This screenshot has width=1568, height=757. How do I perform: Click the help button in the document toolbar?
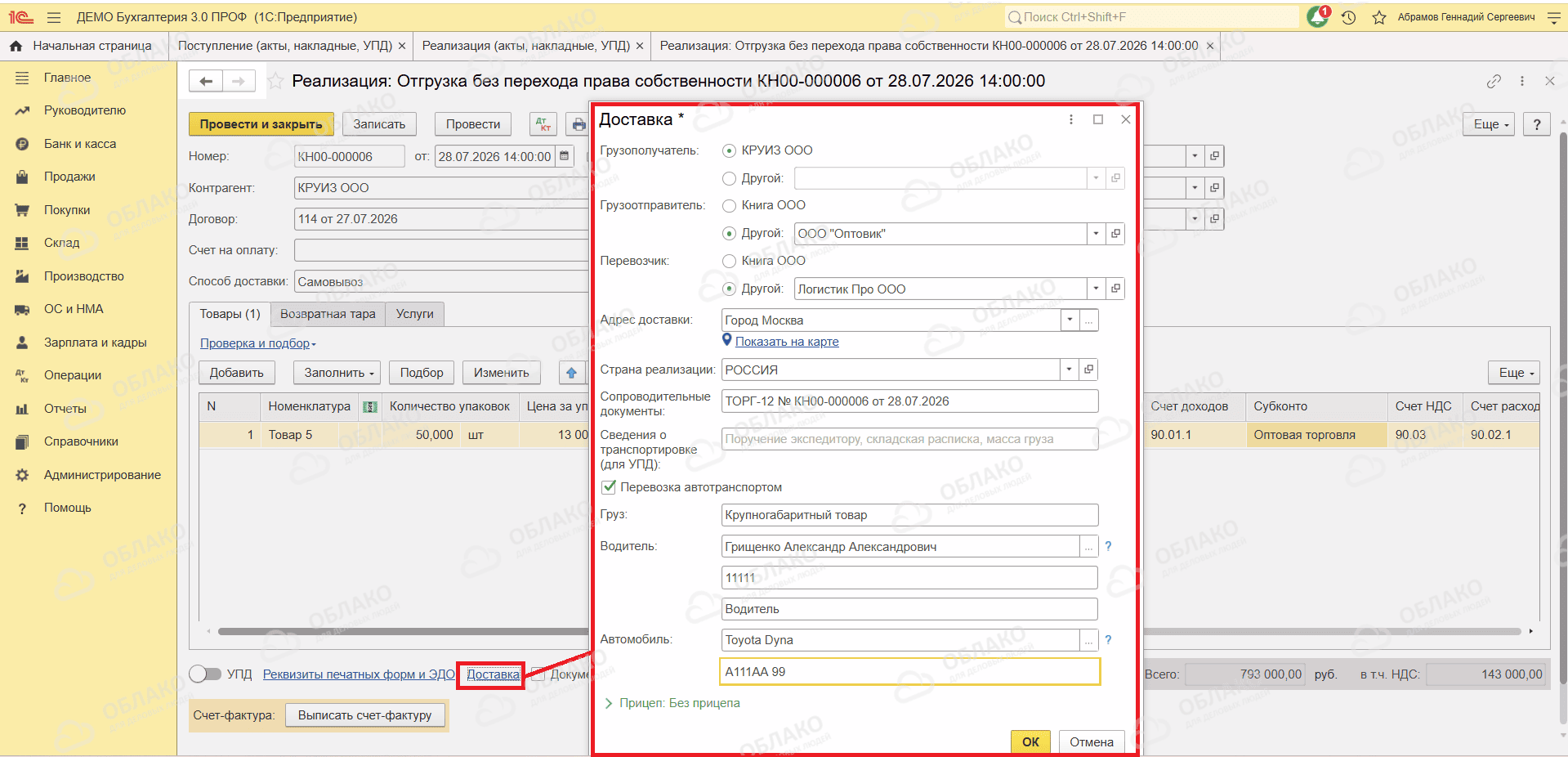coord(1537,124)
